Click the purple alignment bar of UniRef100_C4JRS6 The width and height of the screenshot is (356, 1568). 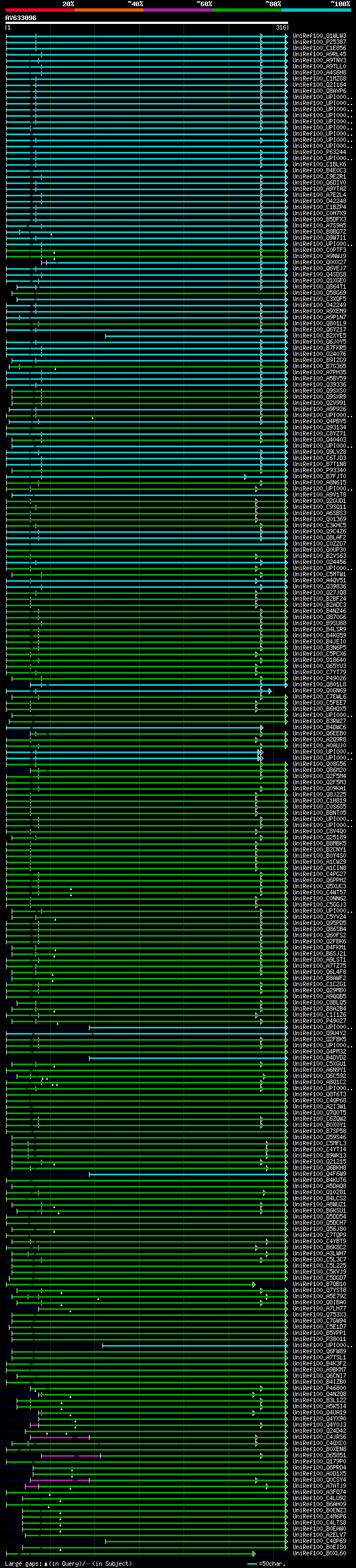tap(60, 1437)
